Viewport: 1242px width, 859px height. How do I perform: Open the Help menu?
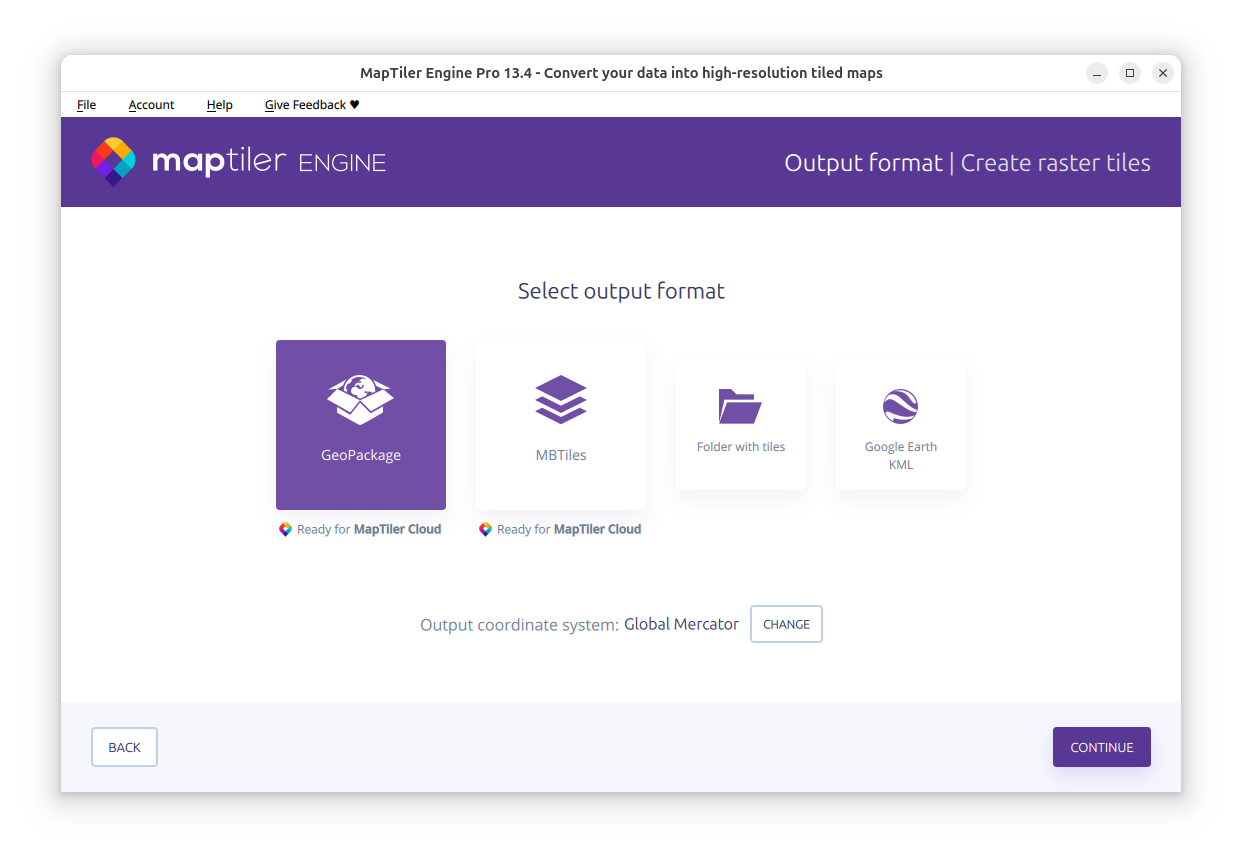[x=219, y=104]
